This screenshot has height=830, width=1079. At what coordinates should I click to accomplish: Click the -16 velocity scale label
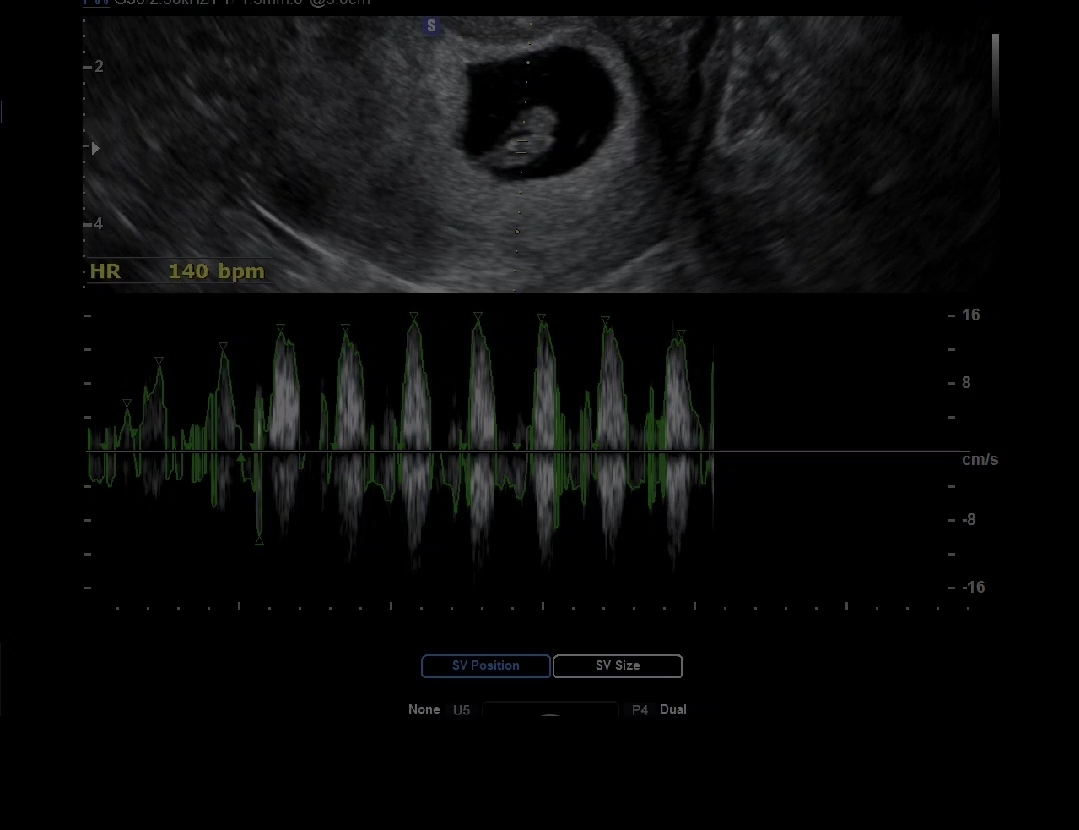tap(973, 587)
